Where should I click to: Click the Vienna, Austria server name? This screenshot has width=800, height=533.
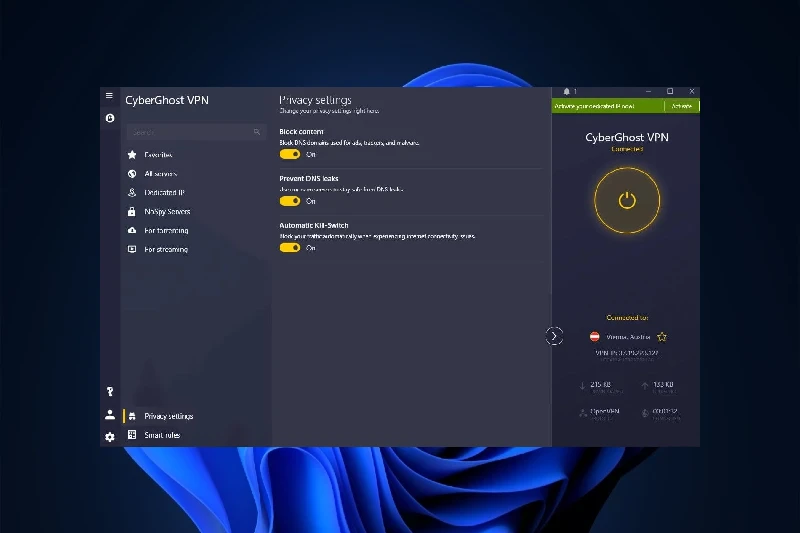(x=628, y=337)
